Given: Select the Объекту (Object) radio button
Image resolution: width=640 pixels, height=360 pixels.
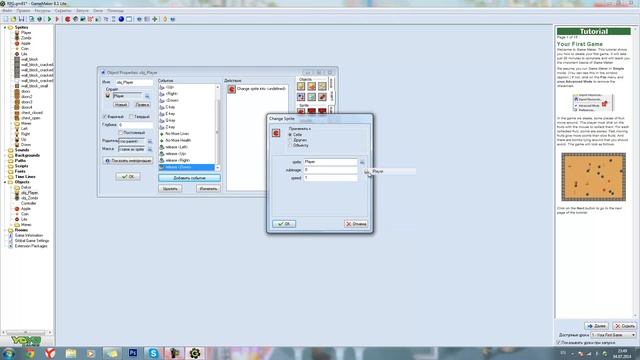Looking at the screenshot, I should pyautogui.click(x=290, y=145).
